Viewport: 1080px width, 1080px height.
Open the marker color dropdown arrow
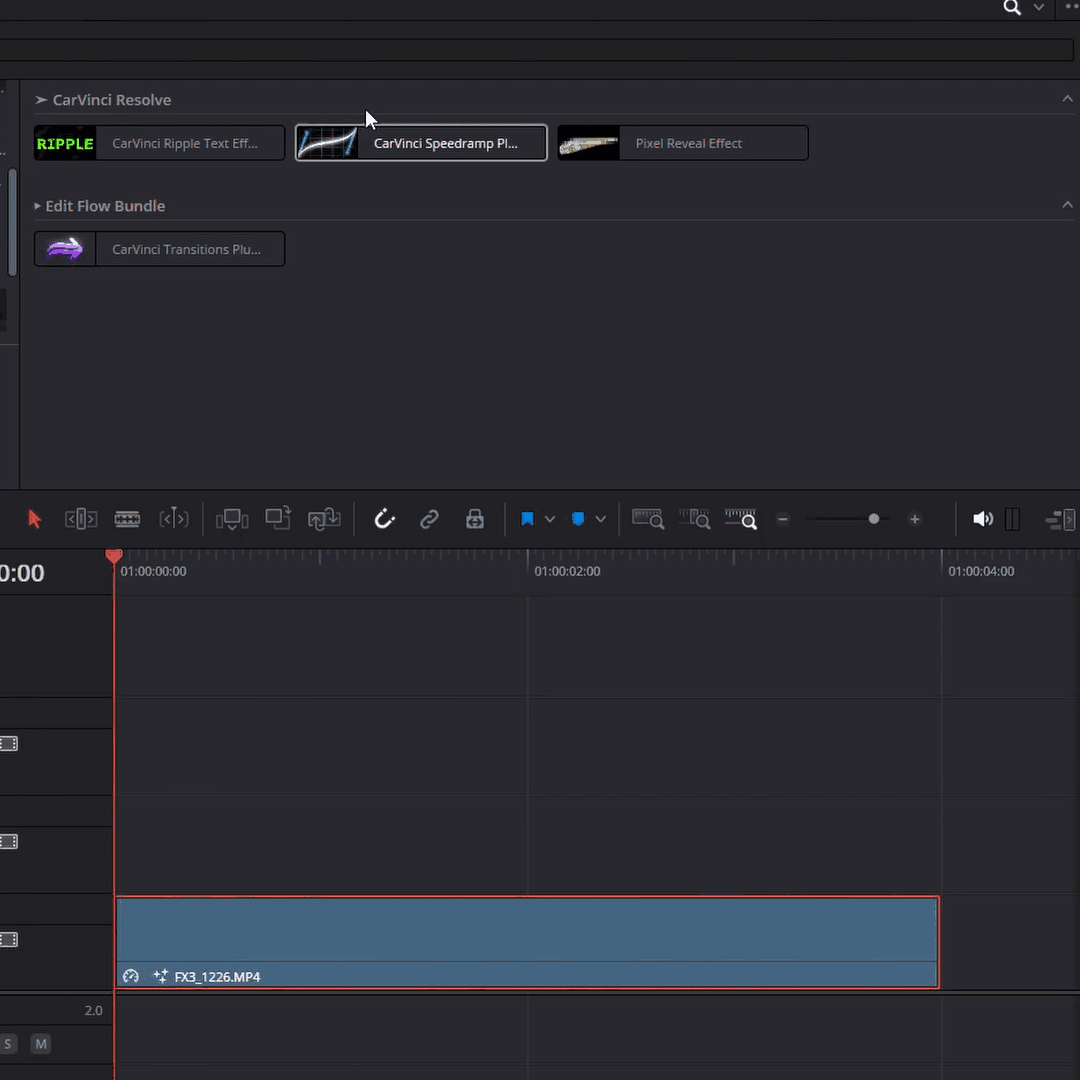point(600,519)
